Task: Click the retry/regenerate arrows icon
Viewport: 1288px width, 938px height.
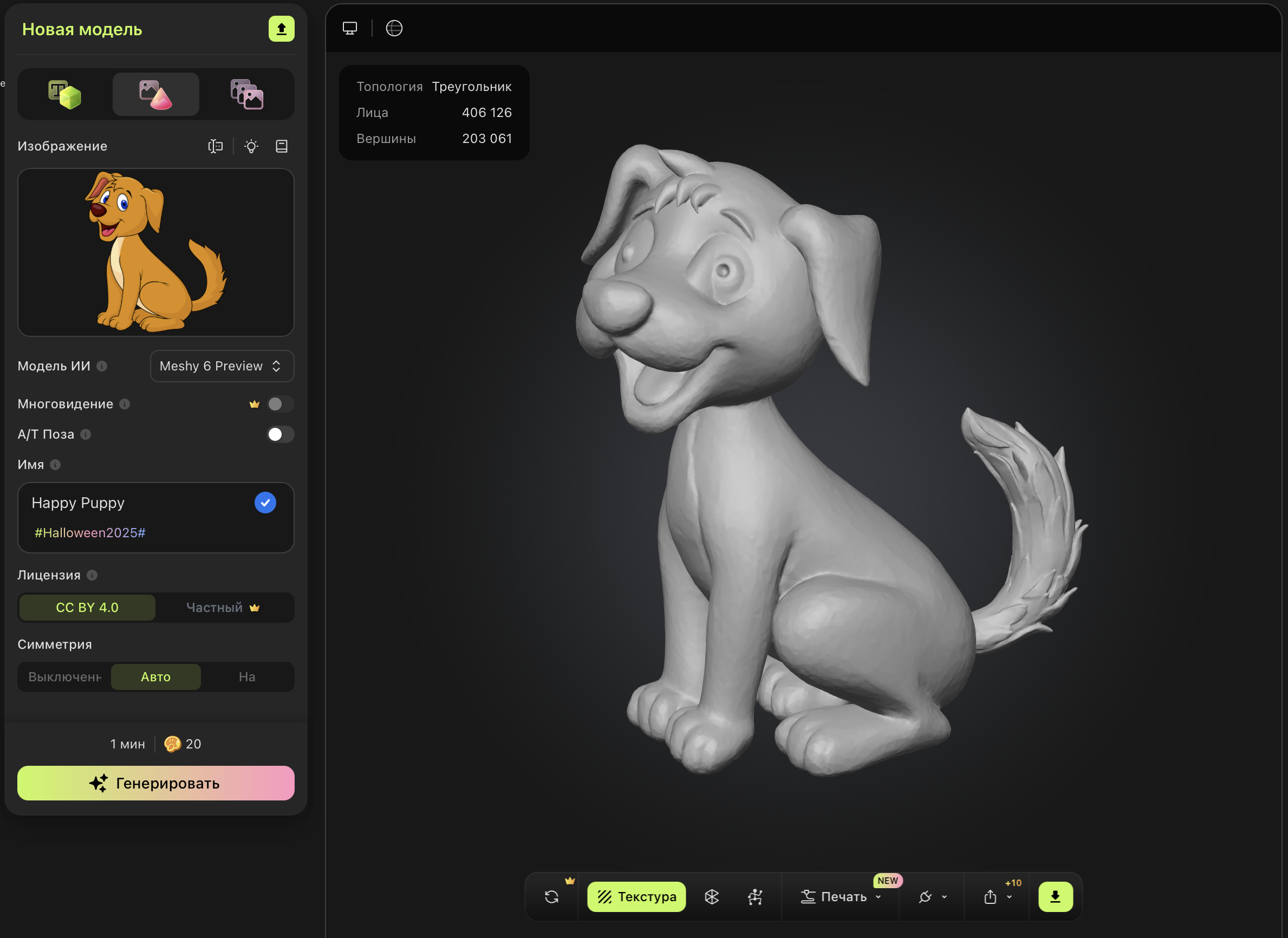Action: [551, 896]
